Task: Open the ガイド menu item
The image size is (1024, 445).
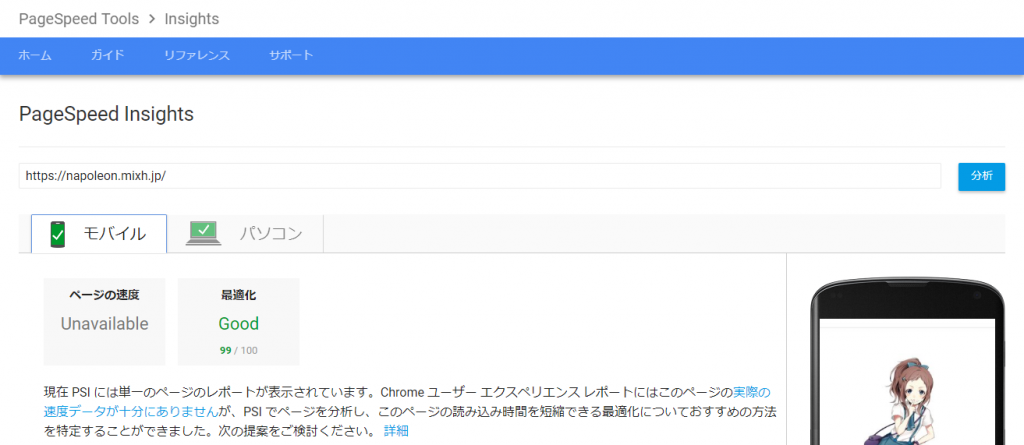Action: pyautogui.click(x=107, y=56)
